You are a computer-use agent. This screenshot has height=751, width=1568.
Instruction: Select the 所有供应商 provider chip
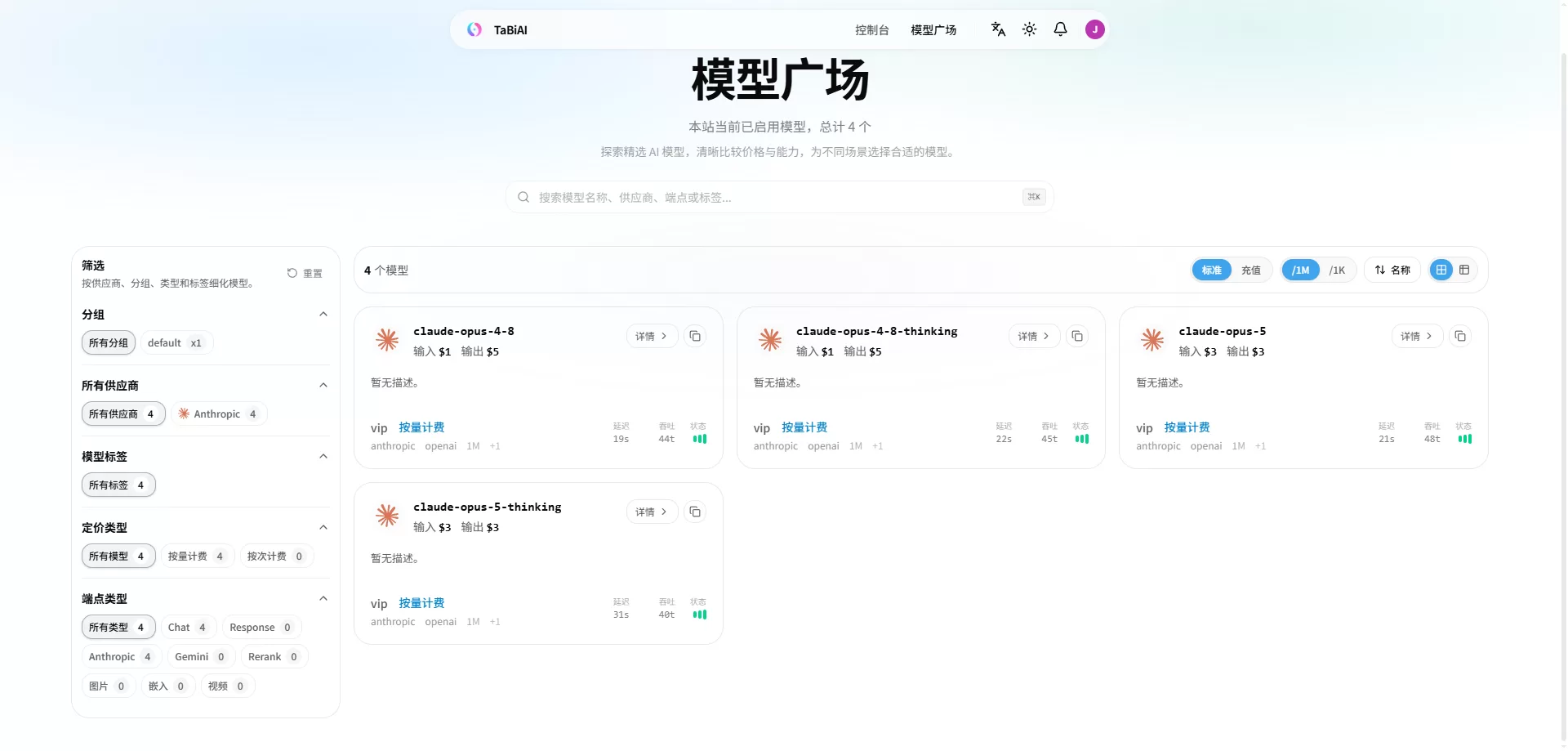tap(123, 414)
